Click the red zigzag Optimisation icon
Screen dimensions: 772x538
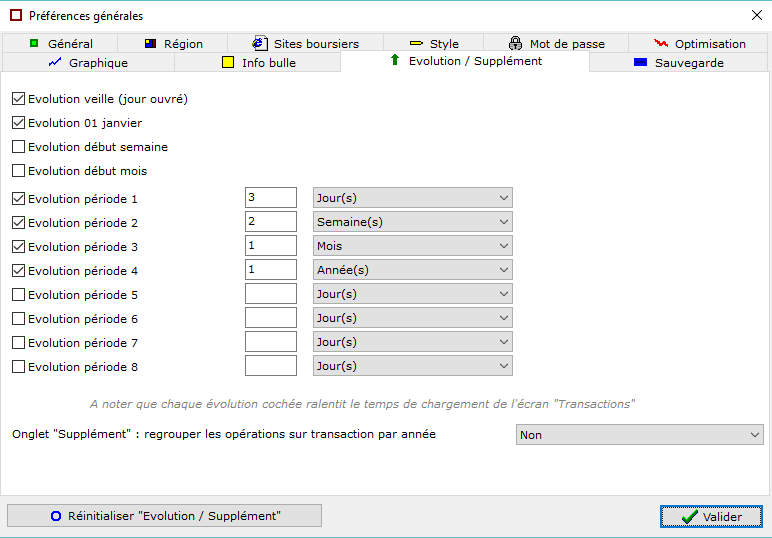(661, 43)
